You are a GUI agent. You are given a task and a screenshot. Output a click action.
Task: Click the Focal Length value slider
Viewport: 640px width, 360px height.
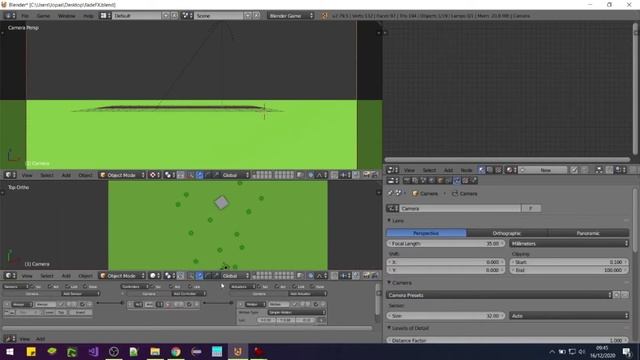click(x=445, y=243)
